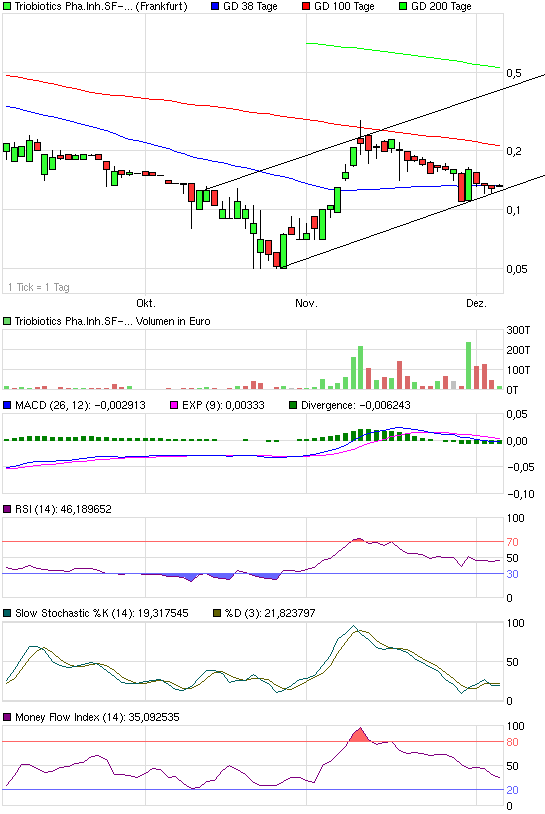The height and width of the screenshot is (814, 545).
Task: Click the tallest December volume bar
Action: coord(469,365)
